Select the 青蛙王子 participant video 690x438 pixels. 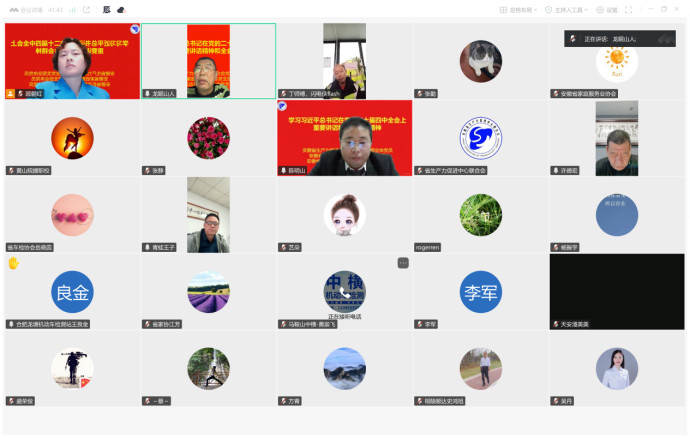[208, 214]
